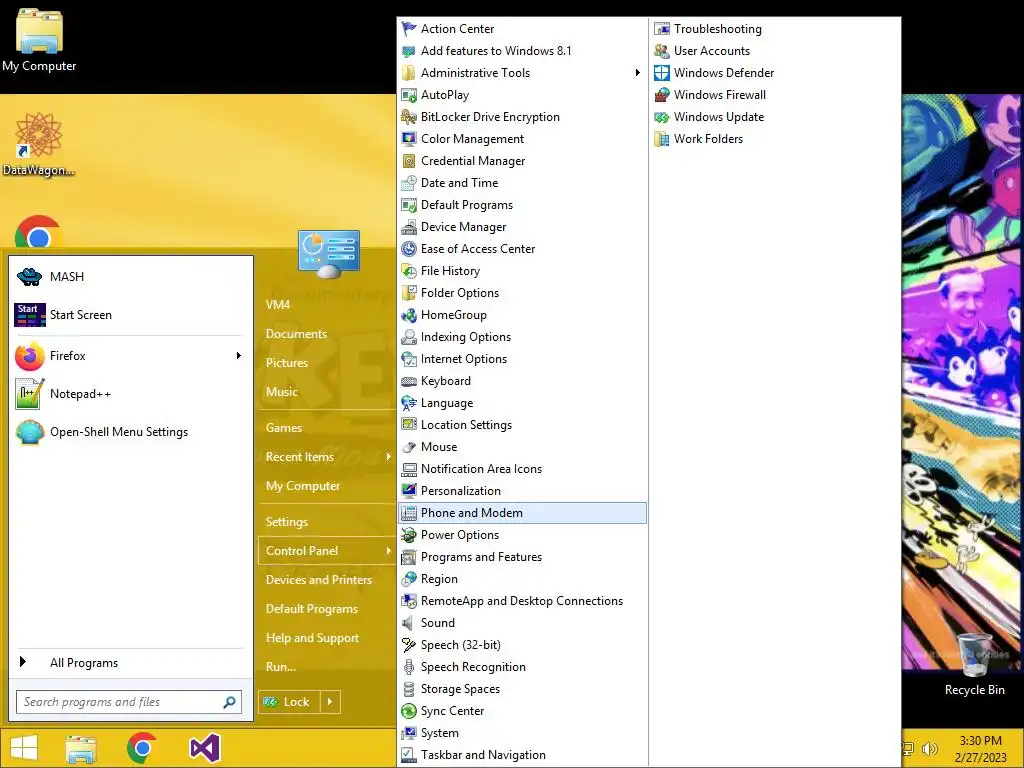Open the DataWagon desktop shortcut
The image size is (1024, 768).
click(x=39, y=144)
